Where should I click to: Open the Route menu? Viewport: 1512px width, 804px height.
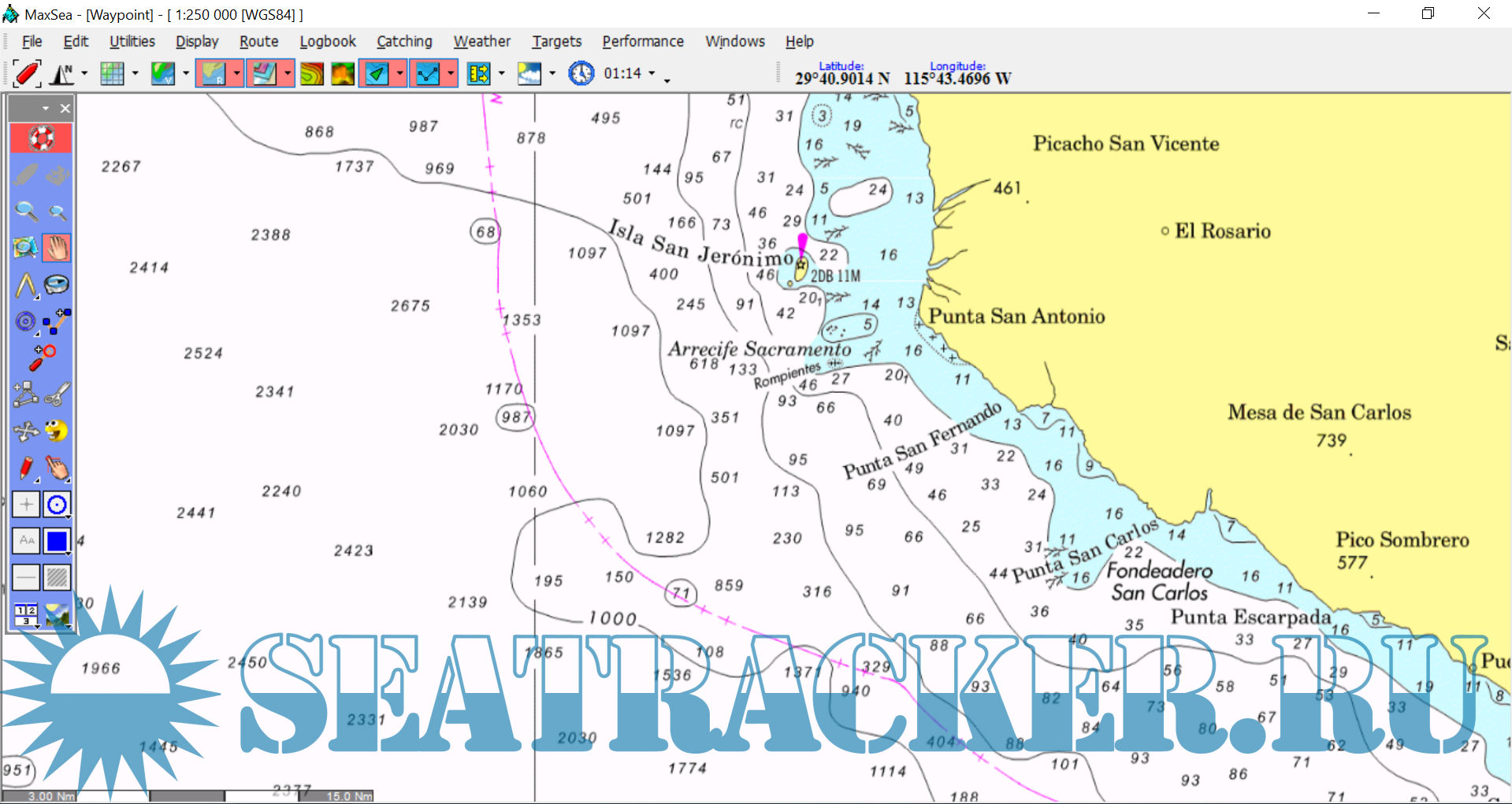258,42
